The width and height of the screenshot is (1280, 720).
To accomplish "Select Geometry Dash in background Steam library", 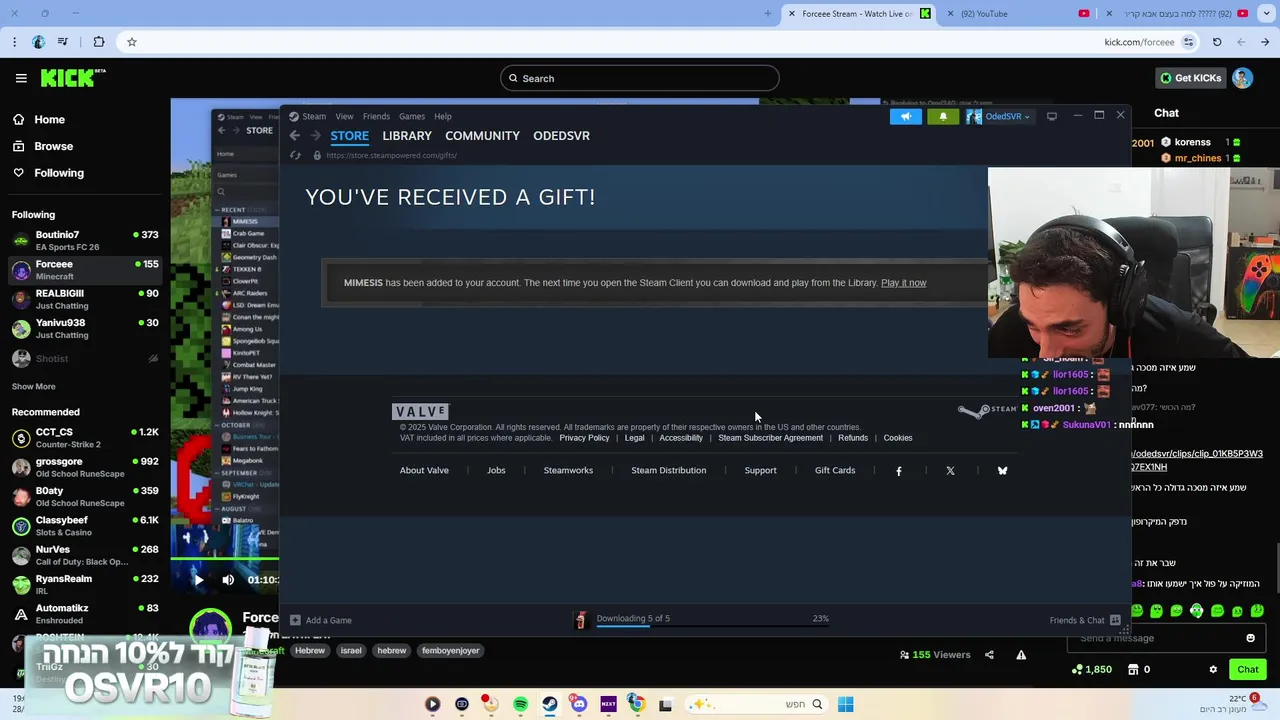I will [254, 257].
